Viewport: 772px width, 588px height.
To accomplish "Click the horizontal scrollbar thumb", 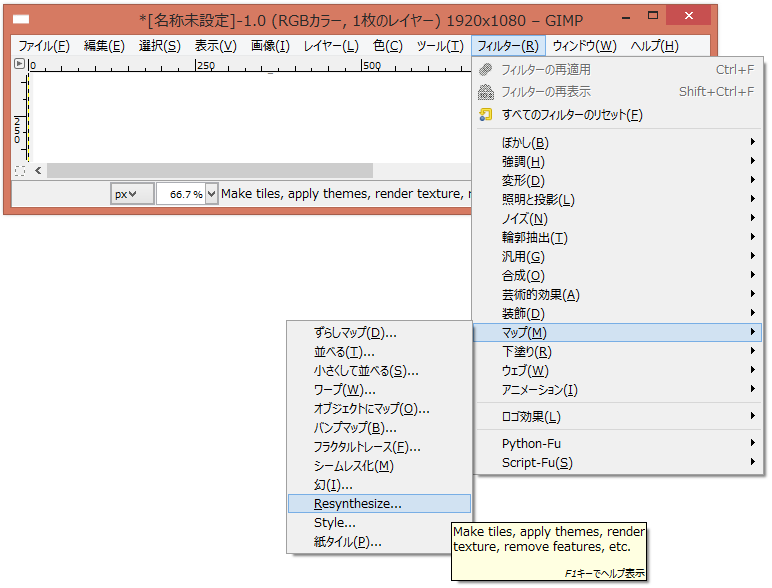I will [x=210, y=171].
